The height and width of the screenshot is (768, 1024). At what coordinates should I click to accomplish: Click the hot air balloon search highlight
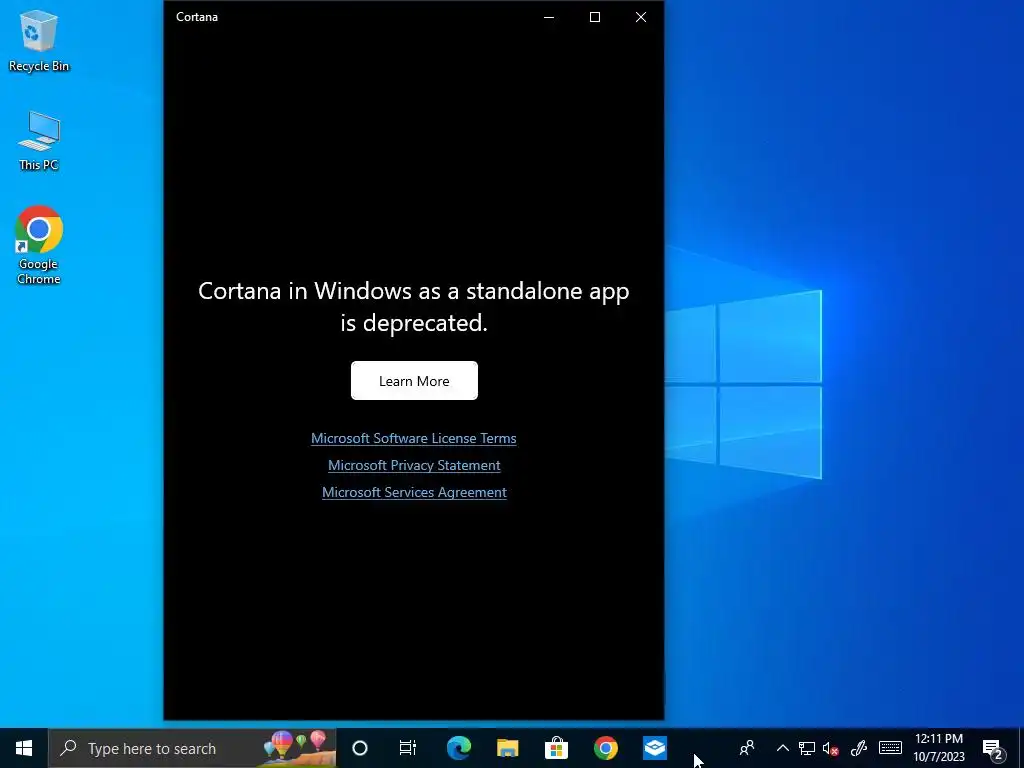297,747
